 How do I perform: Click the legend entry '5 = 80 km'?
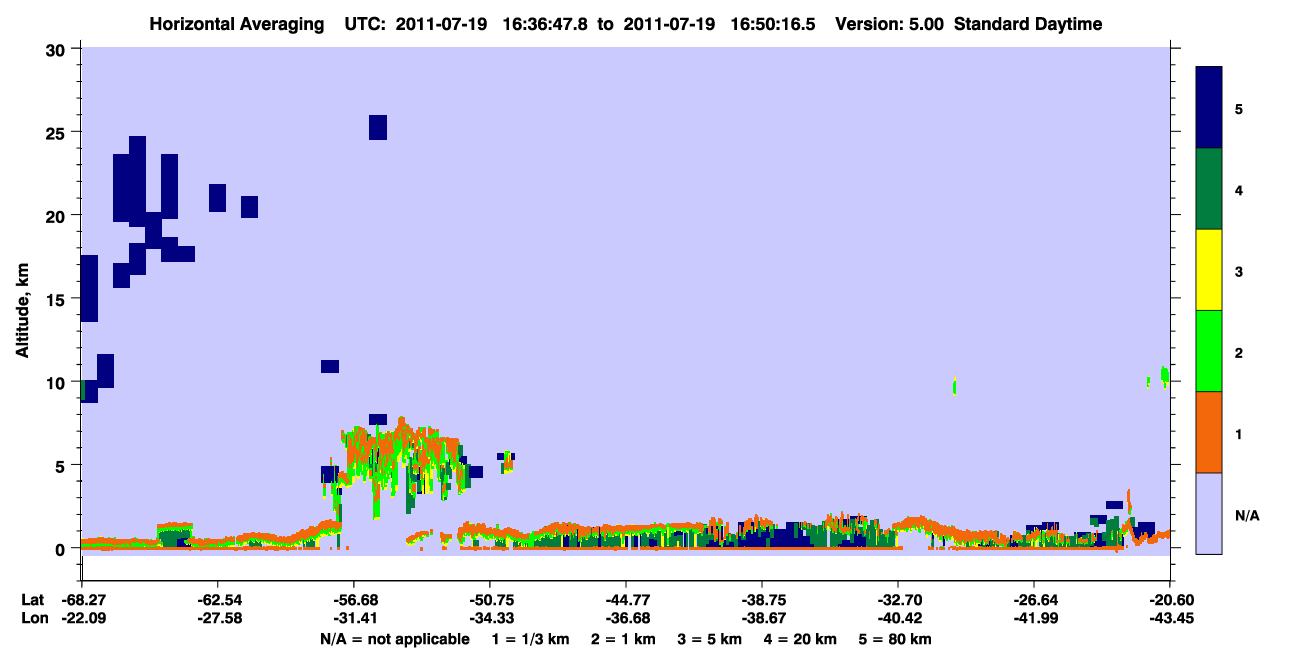pyautogui.click(x=895, y=639)
